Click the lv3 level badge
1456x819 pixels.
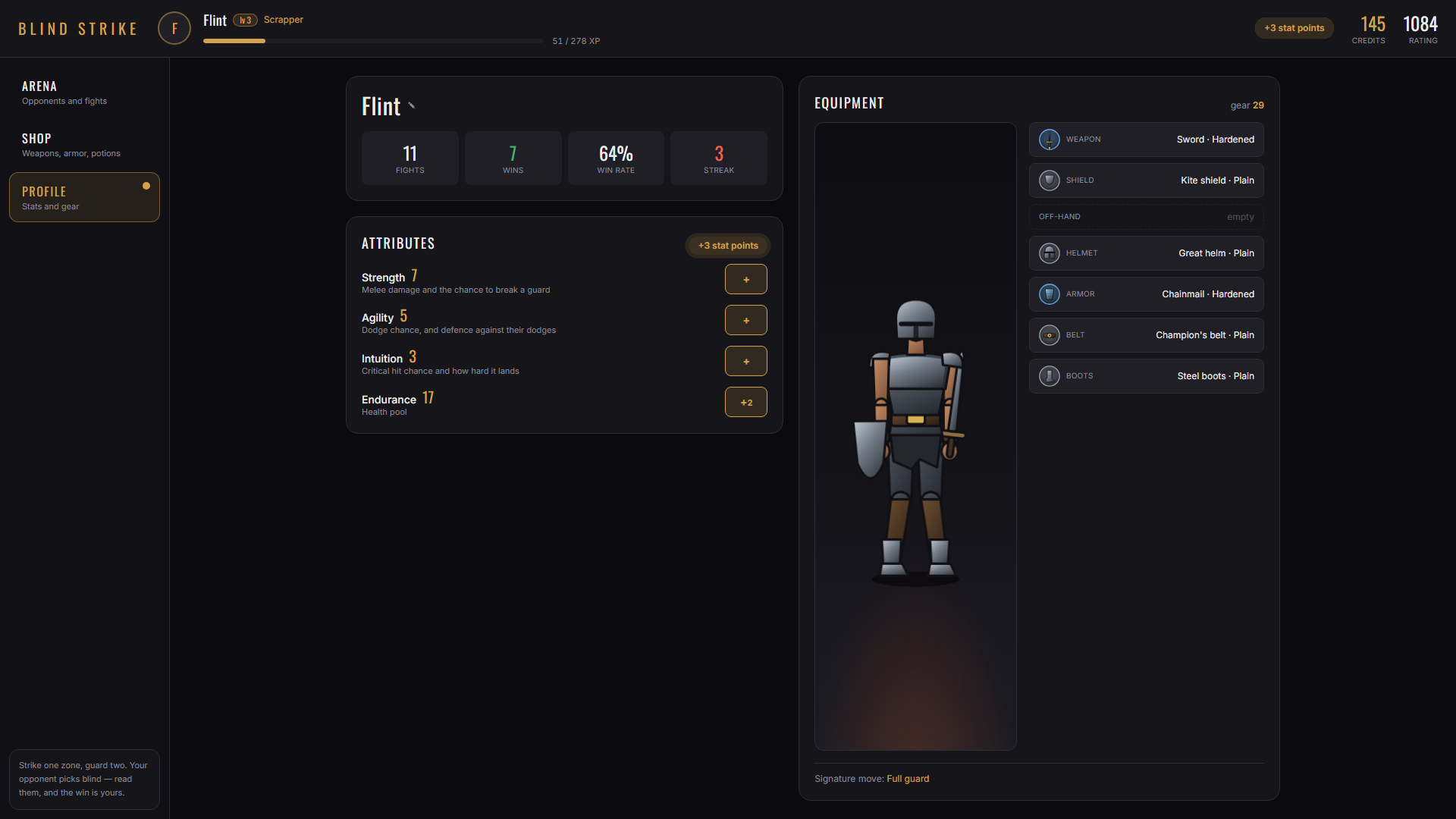[245, 20]
